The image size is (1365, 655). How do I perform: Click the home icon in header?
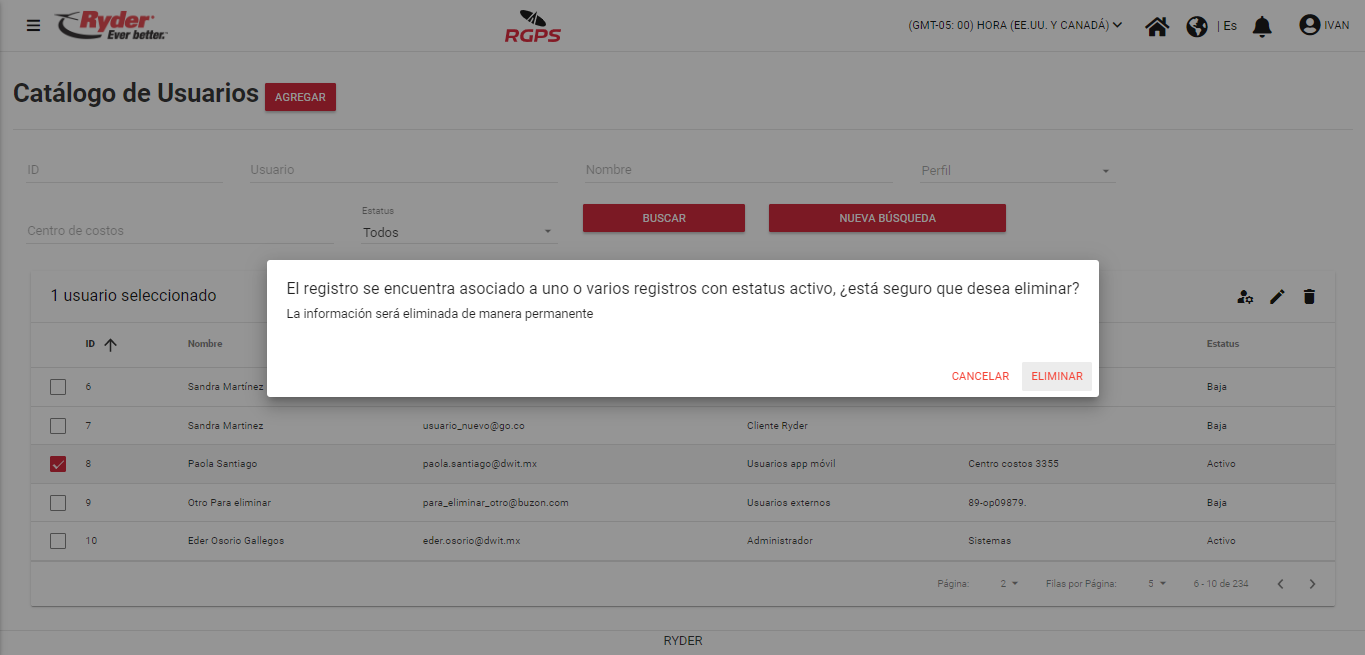click(x=1157, y=26)
